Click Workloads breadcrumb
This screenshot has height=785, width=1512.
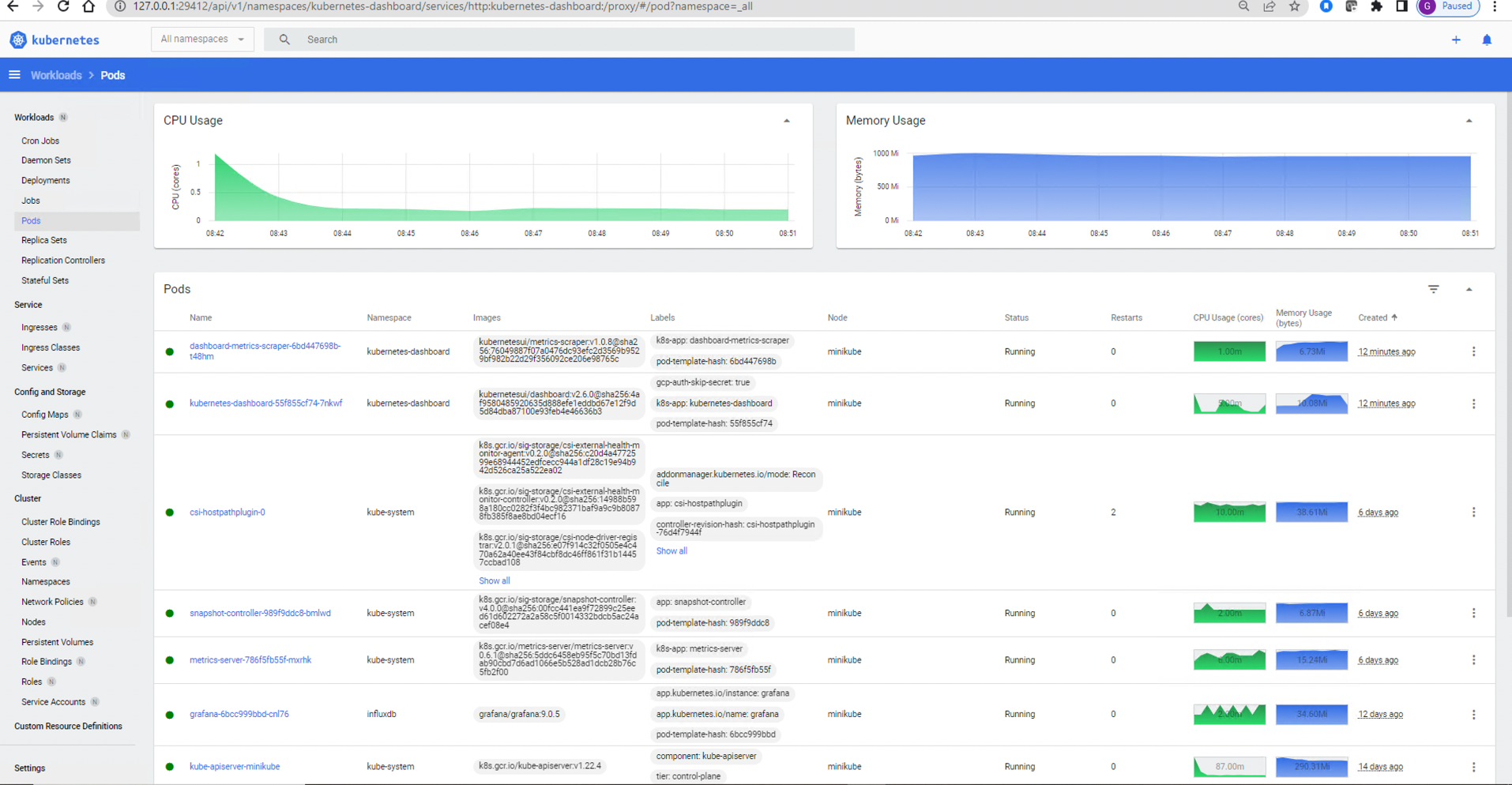56,75
